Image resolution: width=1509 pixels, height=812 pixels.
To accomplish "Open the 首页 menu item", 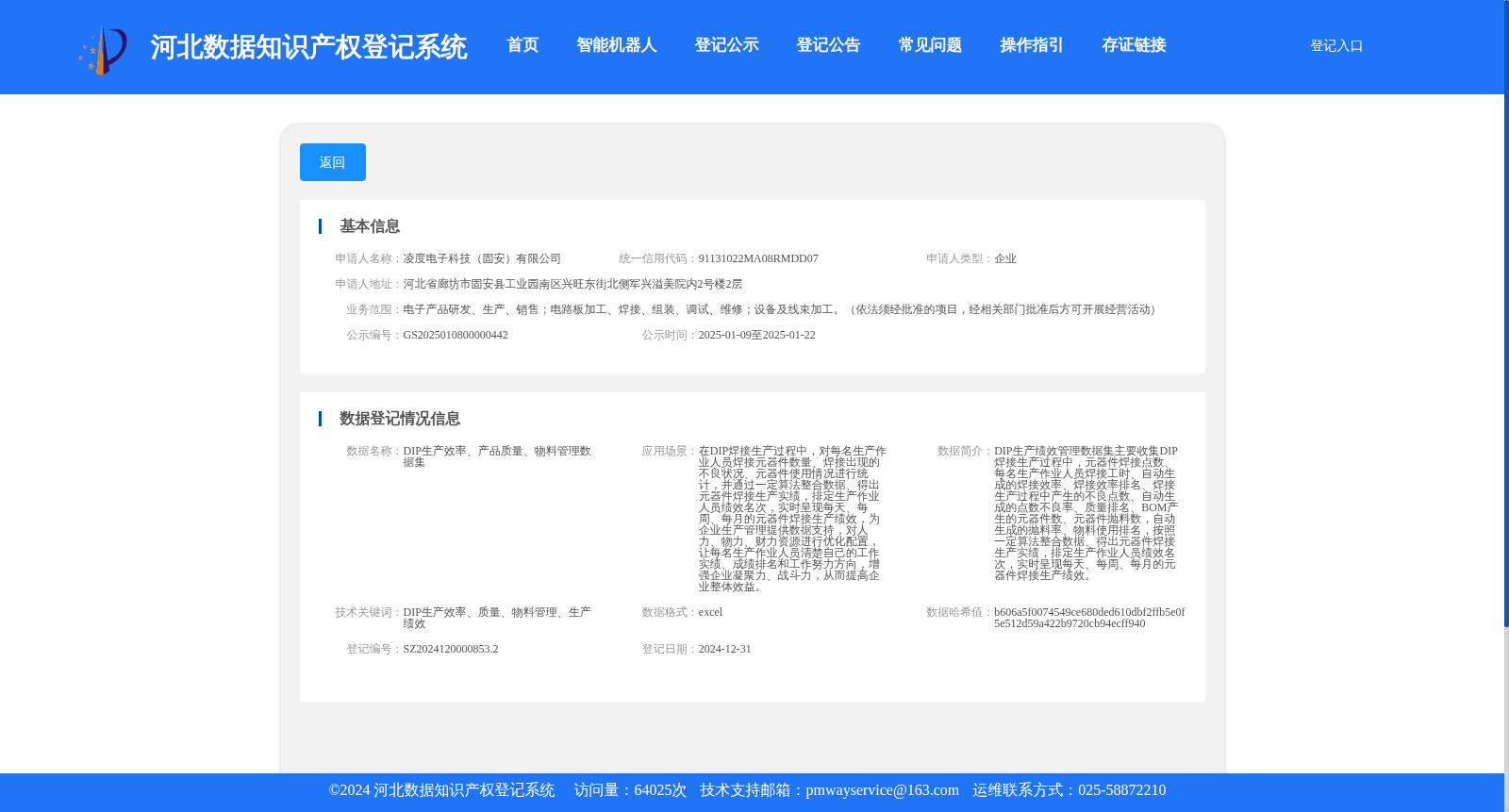I will [x=522, y=45].
